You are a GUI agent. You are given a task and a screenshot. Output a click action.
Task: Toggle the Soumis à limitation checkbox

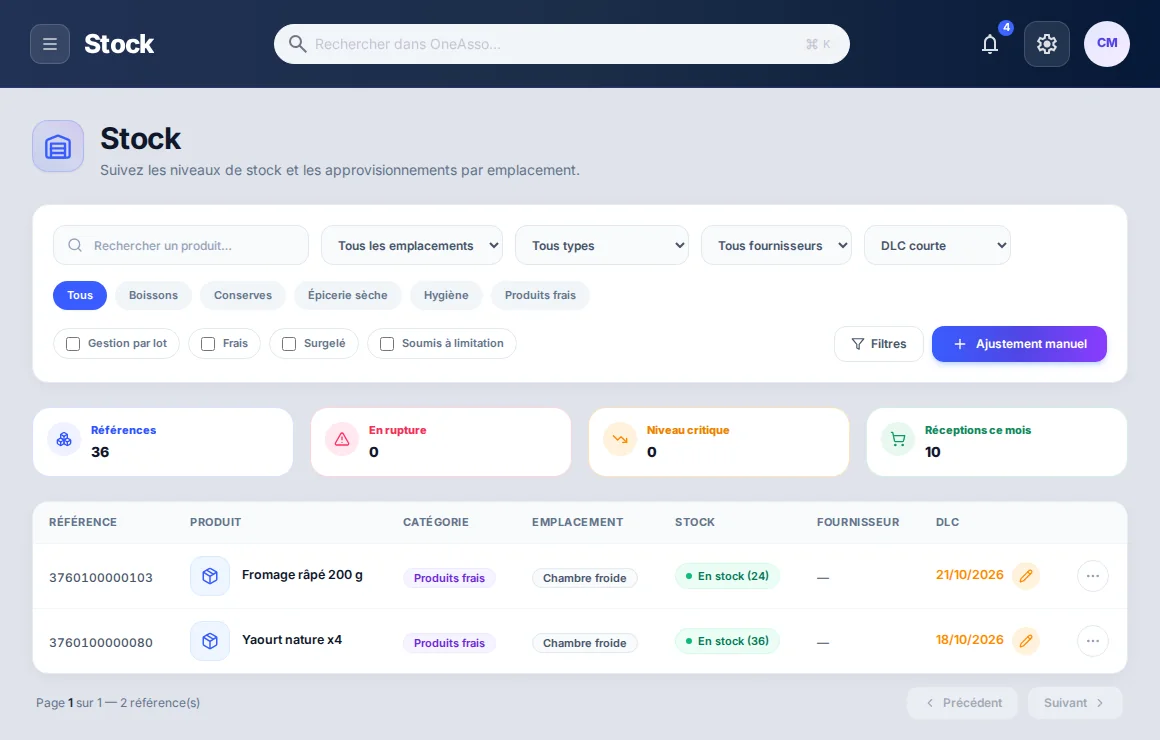(387, 344)
